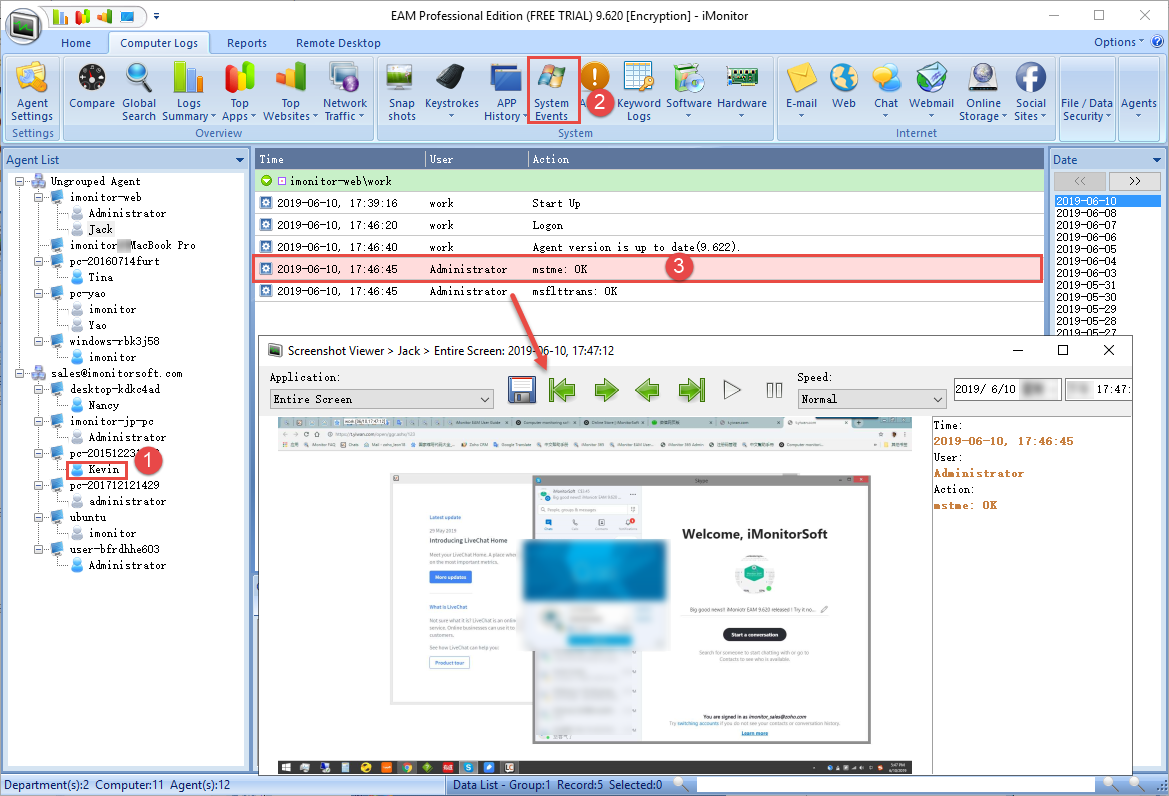Viewport: 1169px width, 796px height.
Task: Open Webmail logs
Action: coord(931,91)
